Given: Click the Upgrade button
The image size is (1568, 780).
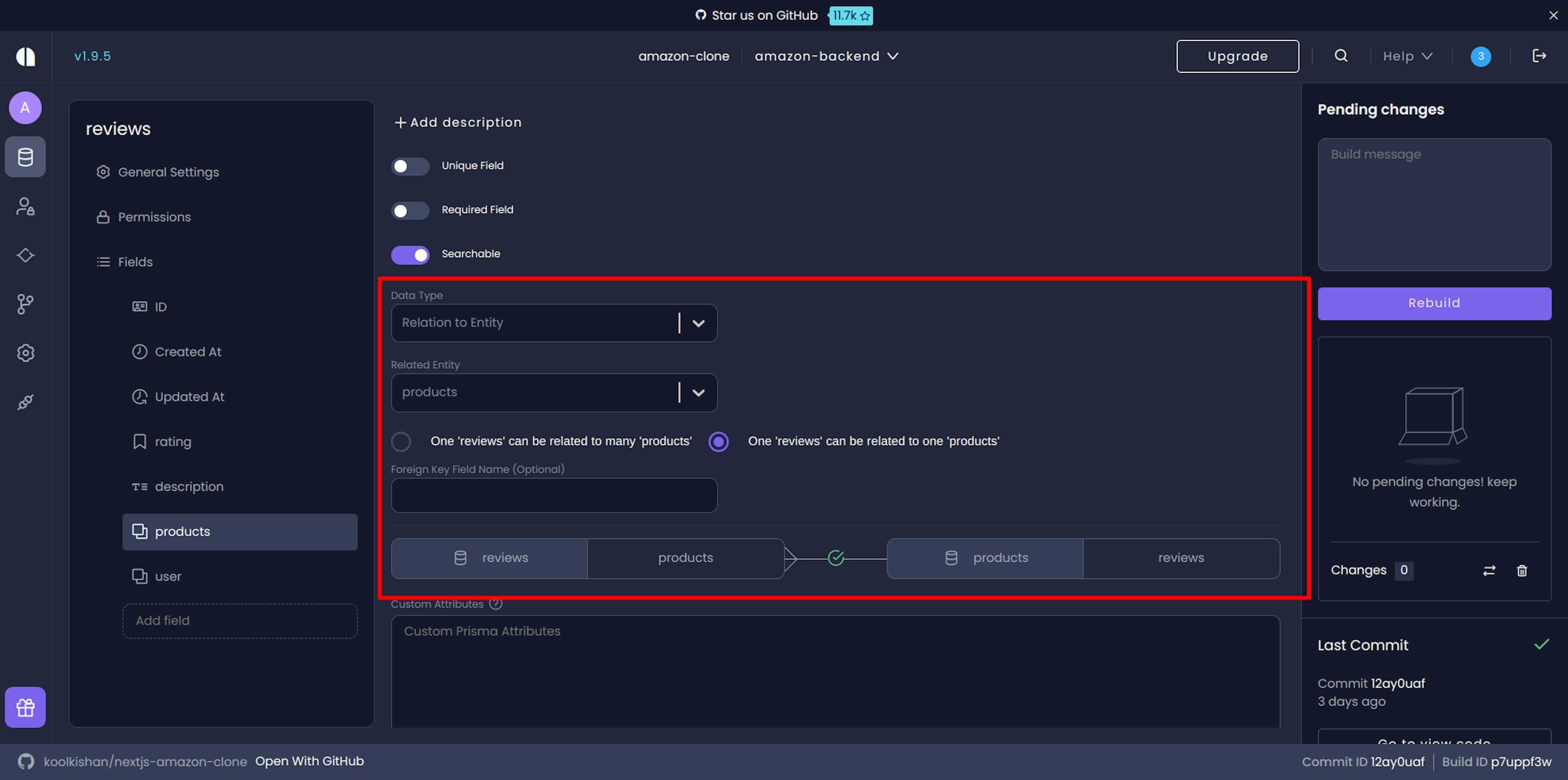Looking at the screenshot, I should click(1237, 56).
